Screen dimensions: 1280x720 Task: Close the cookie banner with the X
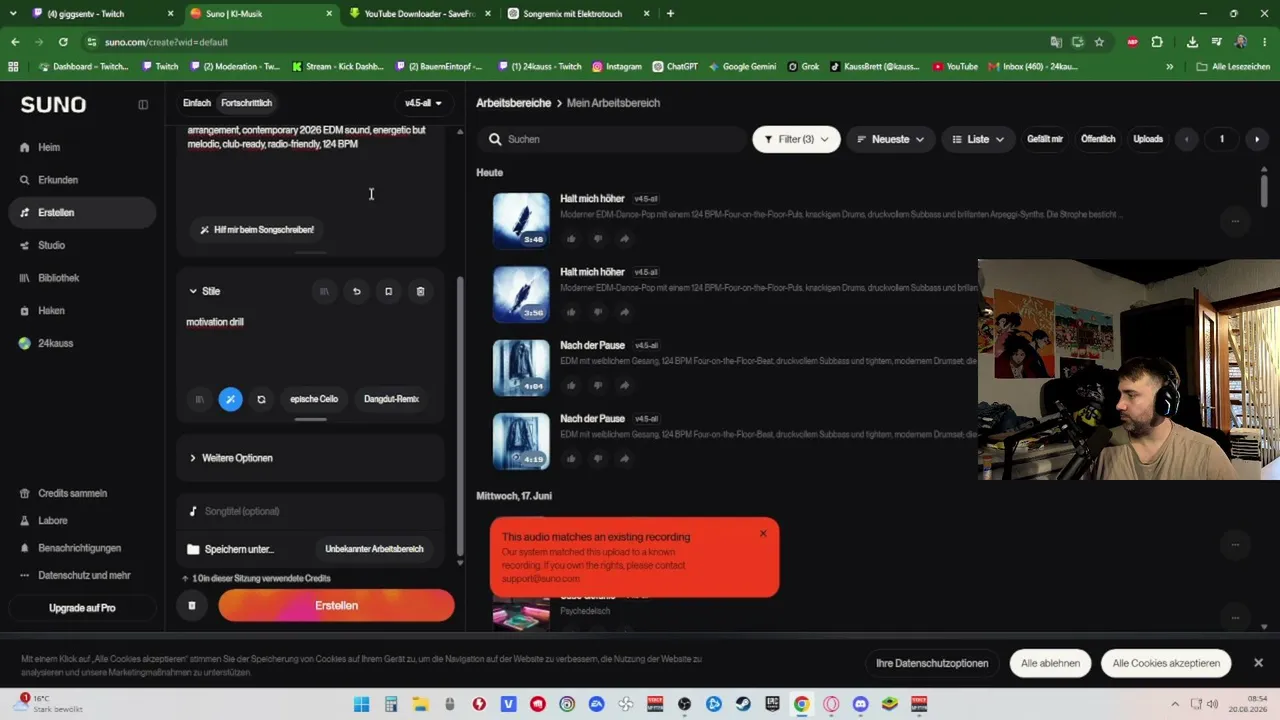pos(1258,662)
